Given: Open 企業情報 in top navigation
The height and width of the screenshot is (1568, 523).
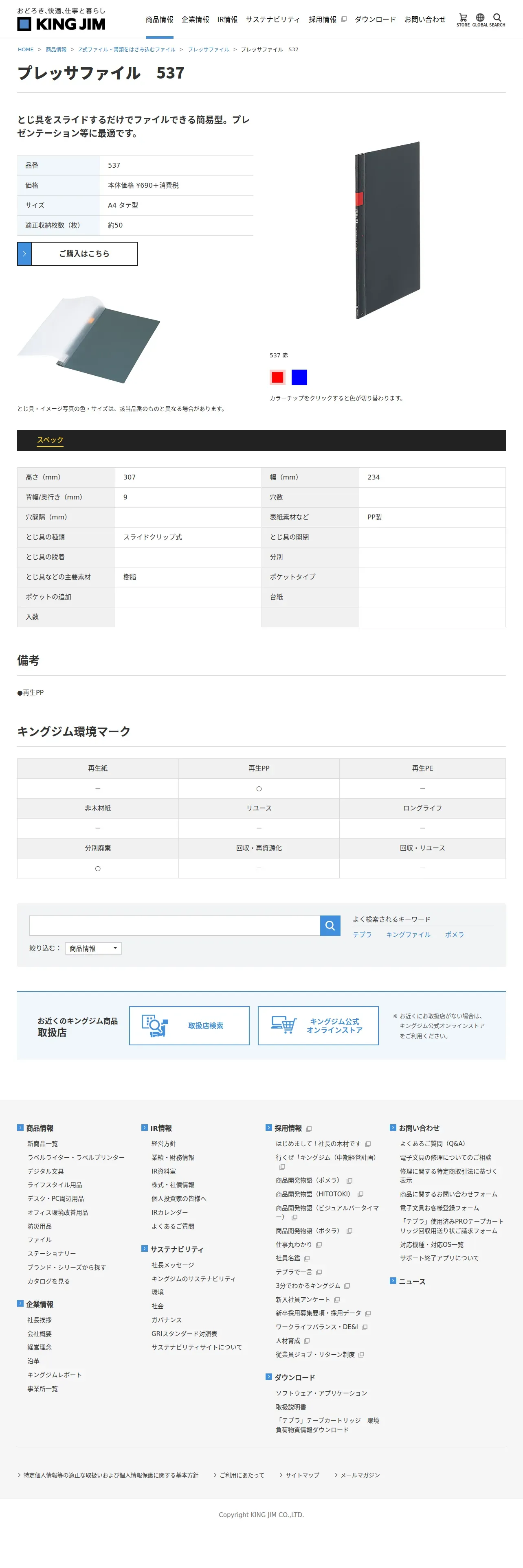Looking at the screenshot, I should point(195,20).
